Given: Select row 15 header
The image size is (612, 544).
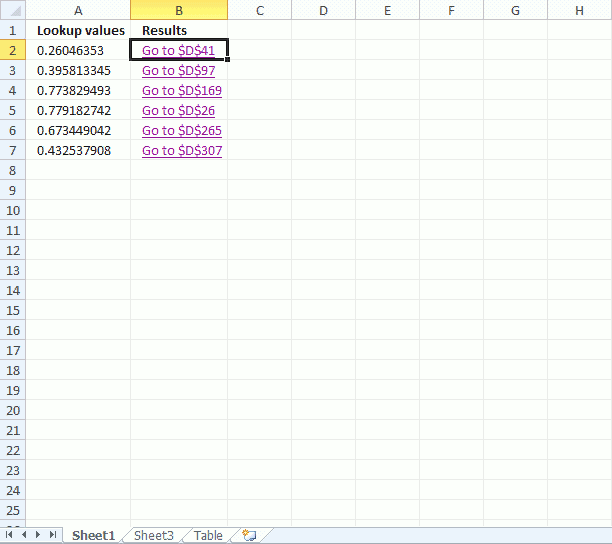Looking at the screenshot, I should (x=13, y=310).
